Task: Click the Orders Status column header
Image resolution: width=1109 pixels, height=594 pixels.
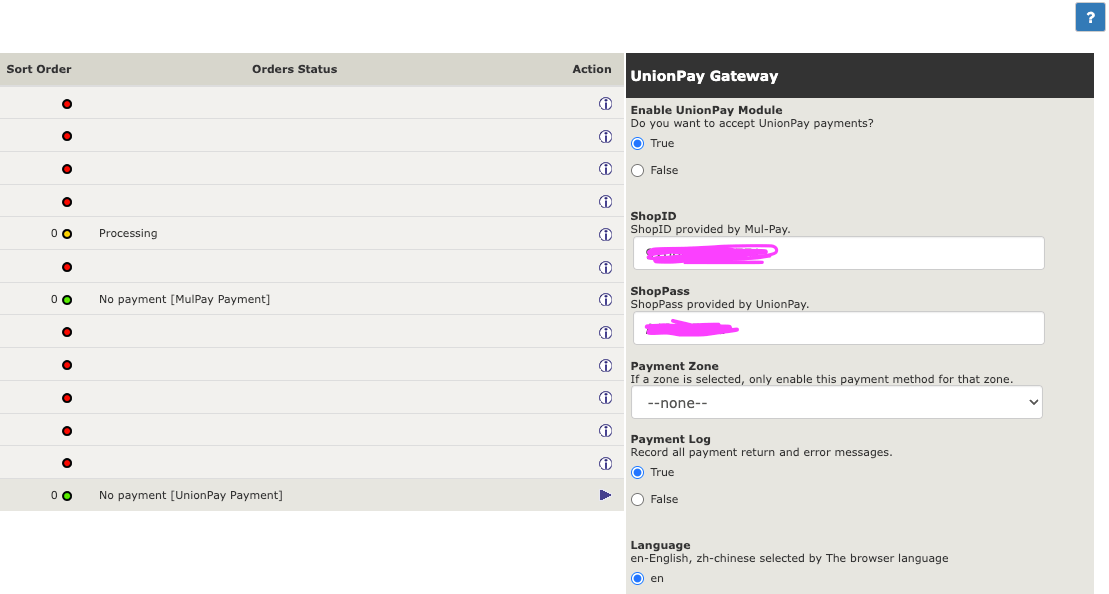Action: click(294, 69)
